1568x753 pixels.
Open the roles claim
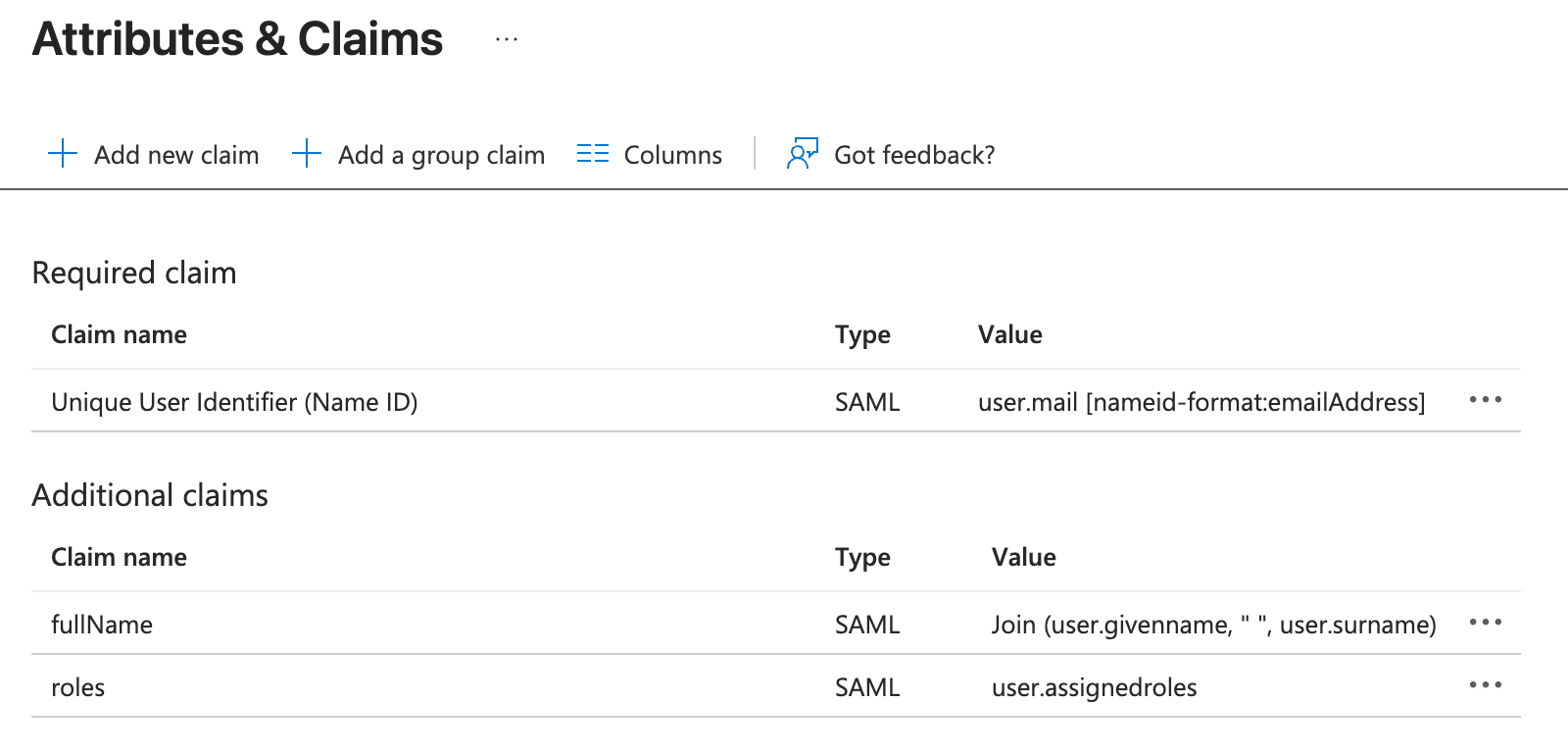[78, 687]
